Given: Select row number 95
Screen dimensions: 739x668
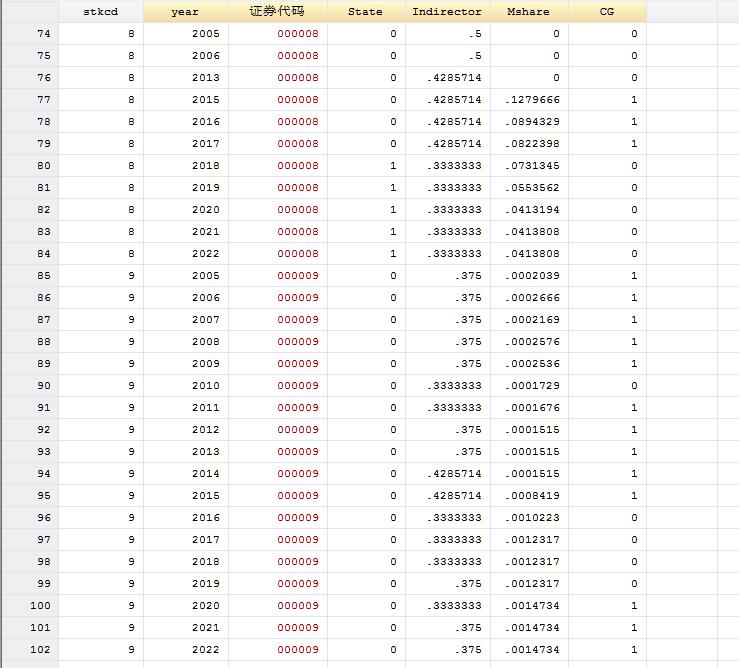Looking at the screenshot, I should click(30, 495).
